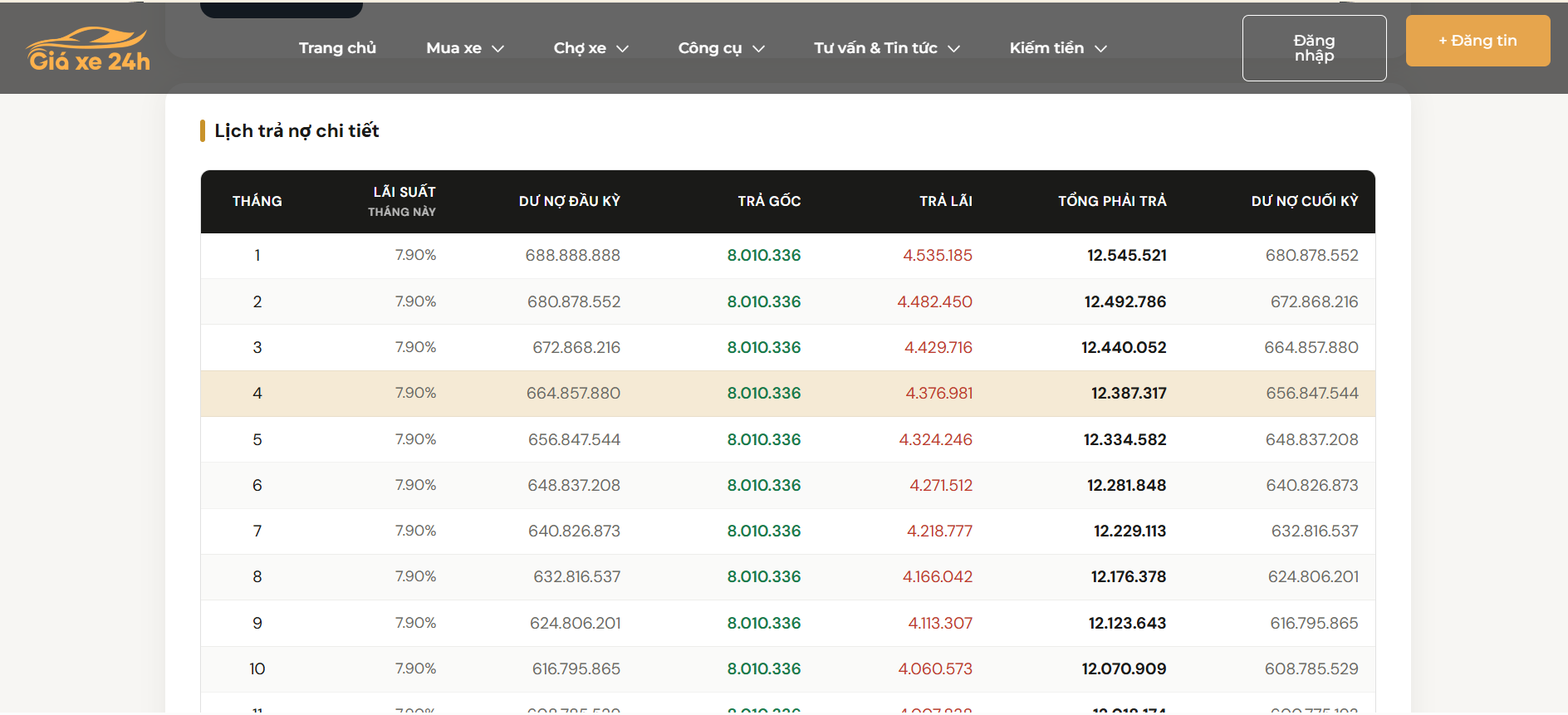Screen dimensions: 1568x715
Task: Expand the Mua xe chevron arrow
Action: (498, 49)
